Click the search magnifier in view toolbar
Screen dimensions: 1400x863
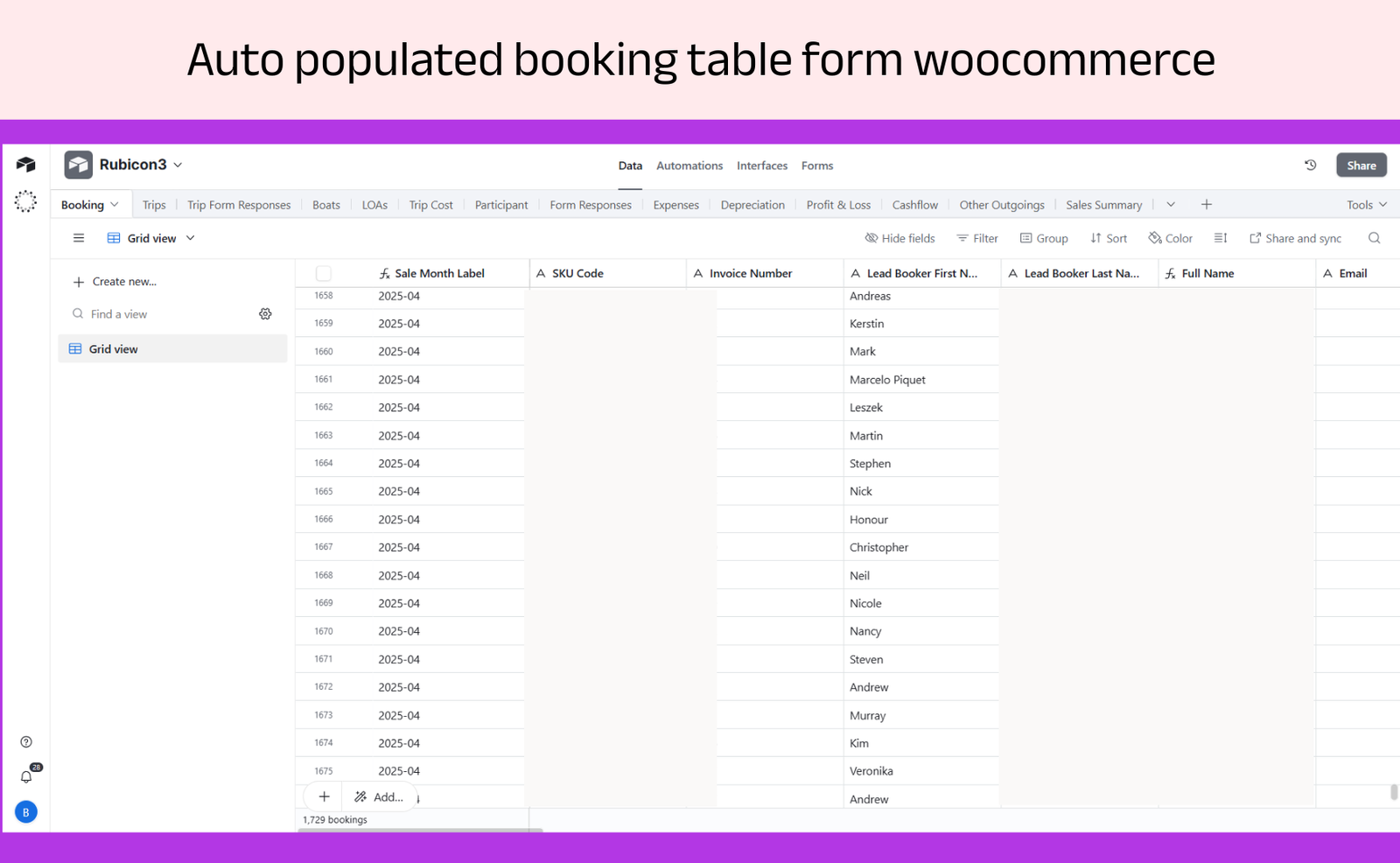tap(1374, 238)
